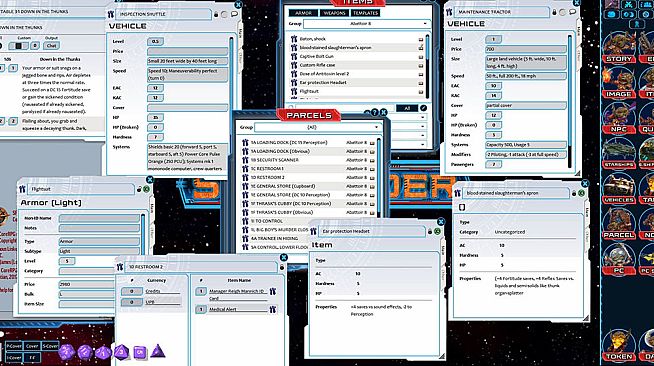Image resolution: width=654 pixels, height=366 pixels.
Task: Open the PC sidebar section
Action: click(x=619, y=258)
